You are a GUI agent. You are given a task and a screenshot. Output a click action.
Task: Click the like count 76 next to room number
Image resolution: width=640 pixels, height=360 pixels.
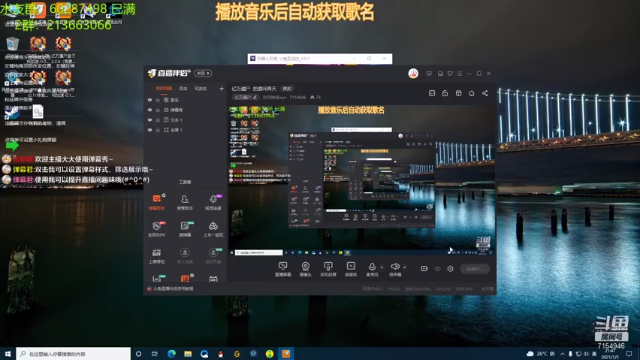(316, 97)
